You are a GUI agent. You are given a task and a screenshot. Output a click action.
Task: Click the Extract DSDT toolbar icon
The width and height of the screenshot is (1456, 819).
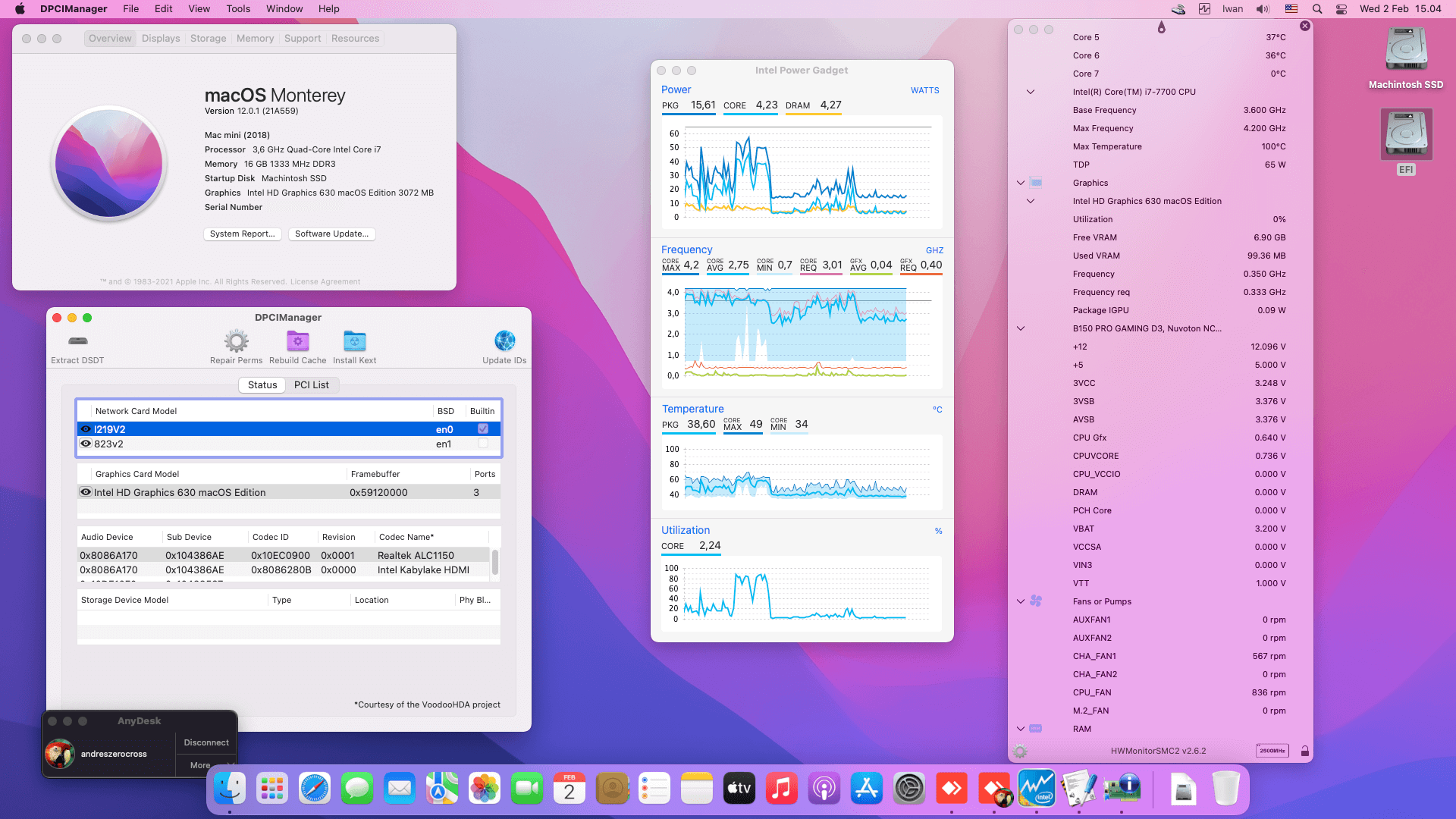77,341
